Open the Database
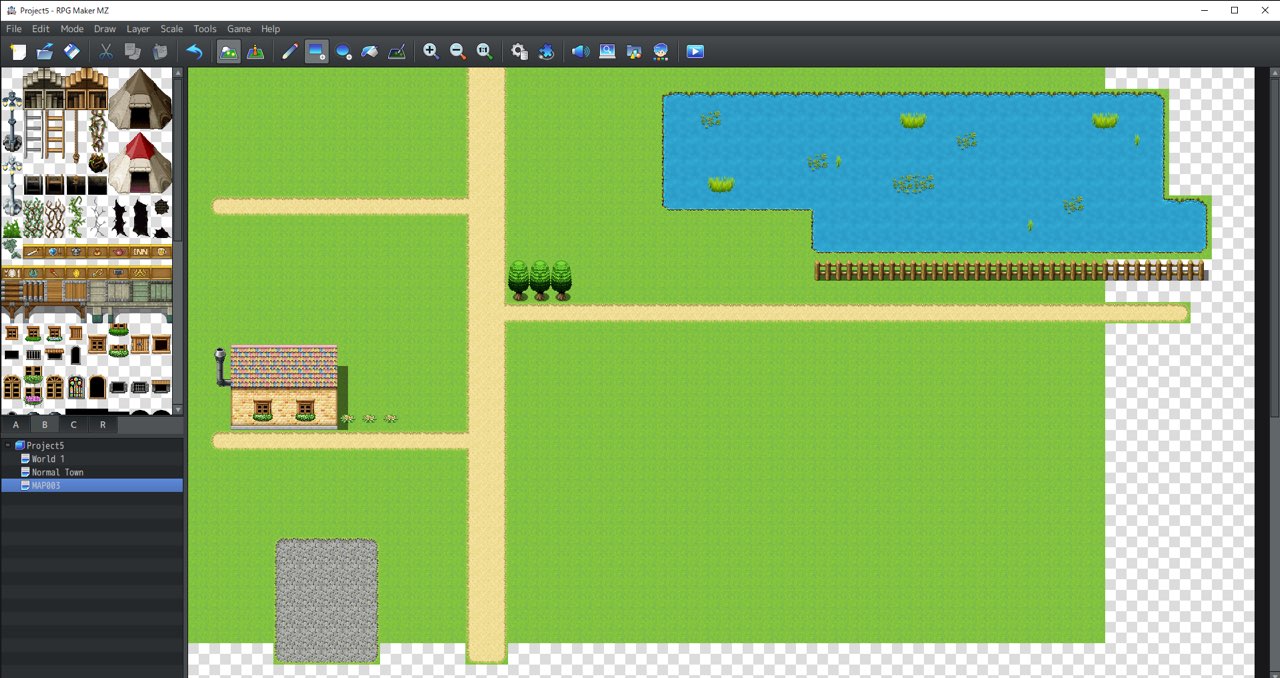The width and height of the screenshot is (1280, 678). (x=519, y=51)
